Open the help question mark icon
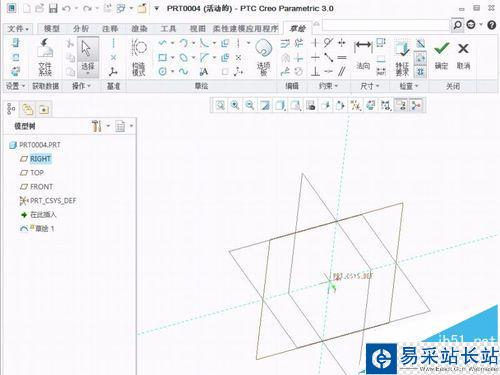This screenshot has height=375, width=500. coord(492,25)
